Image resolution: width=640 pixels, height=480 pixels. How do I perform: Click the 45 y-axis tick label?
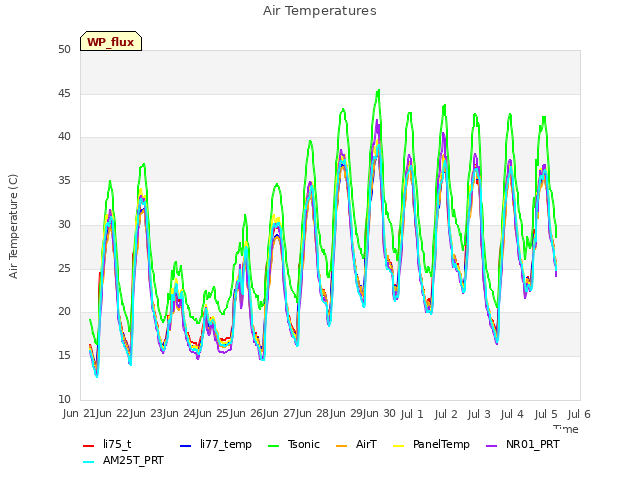64,93
